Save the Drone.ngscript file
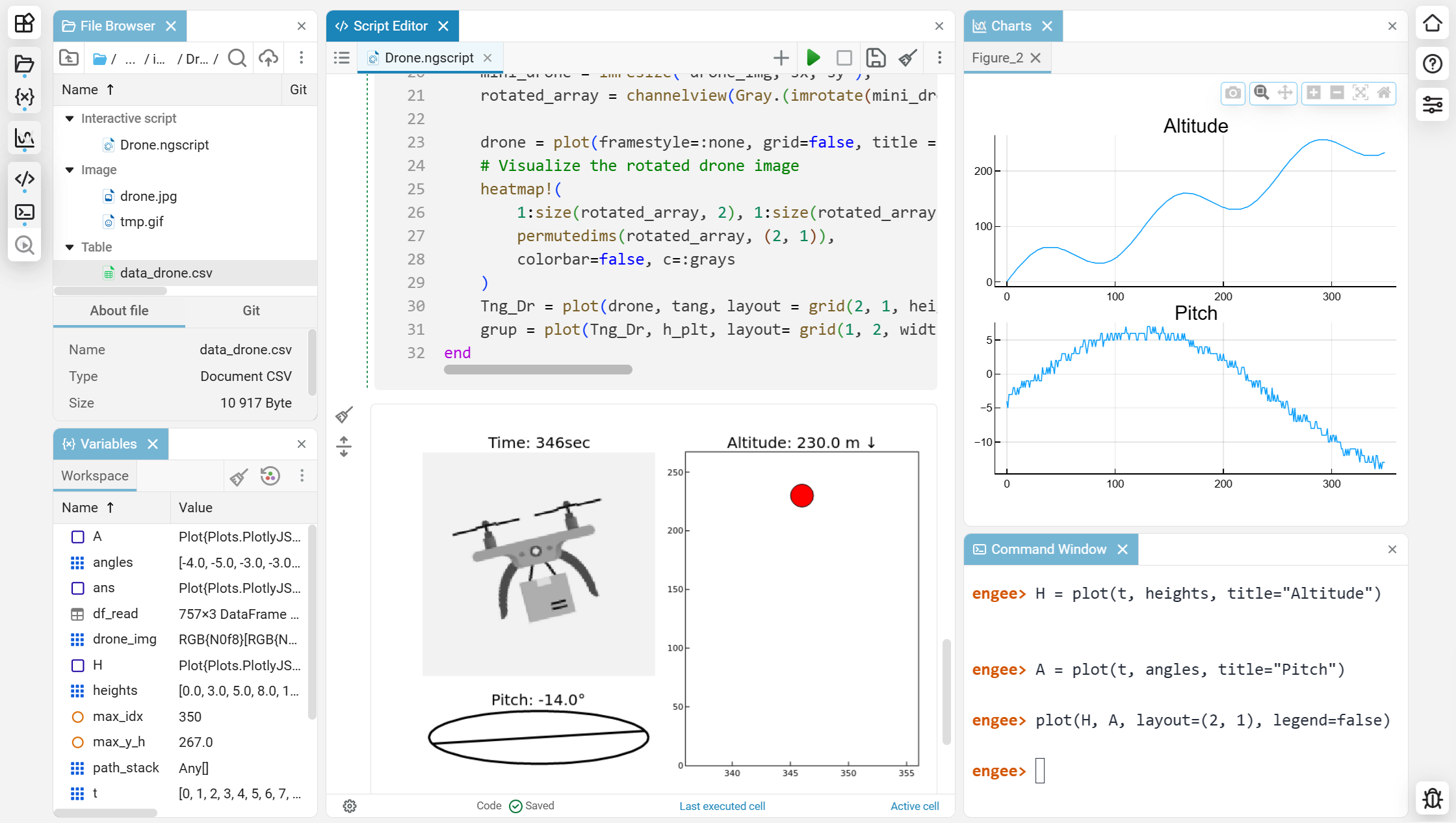Image resolution: width=1456 pixels, height=823 pixels. pyautogui.click(x=876, y=58)
